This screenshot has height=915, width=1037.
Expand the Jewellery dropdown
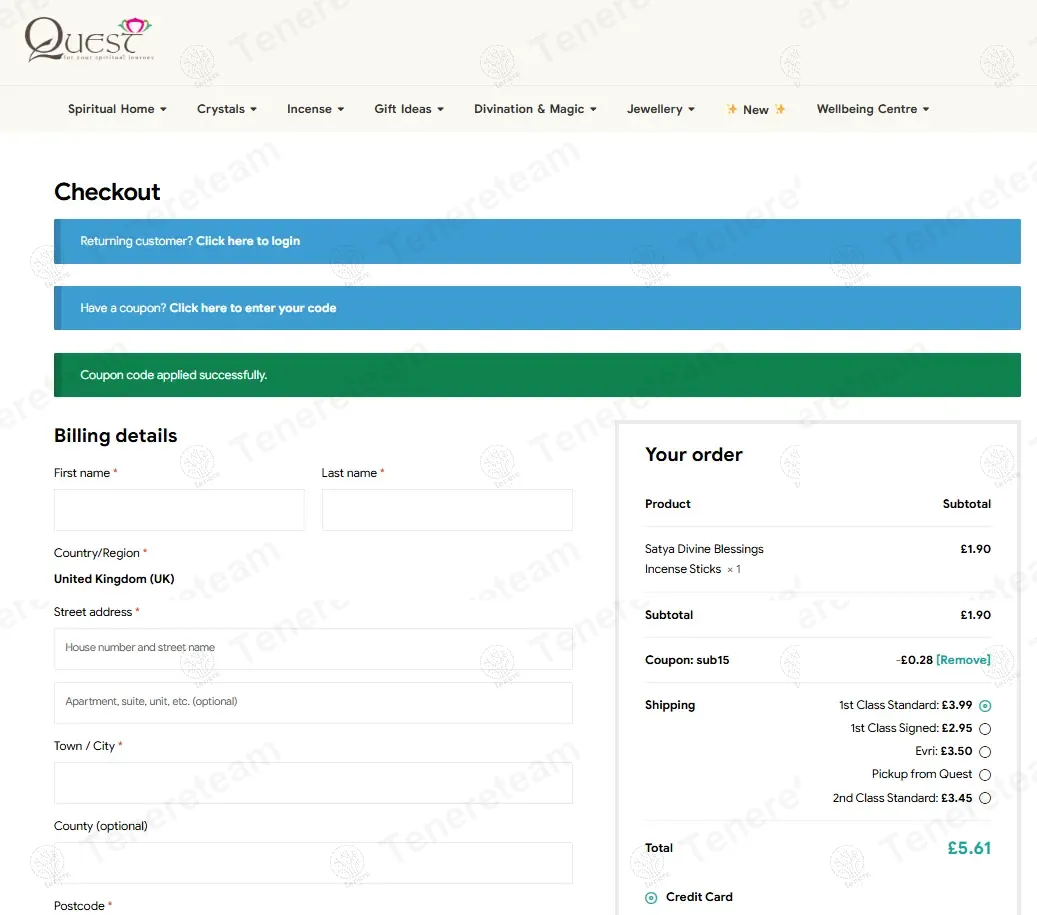(661, 109)
